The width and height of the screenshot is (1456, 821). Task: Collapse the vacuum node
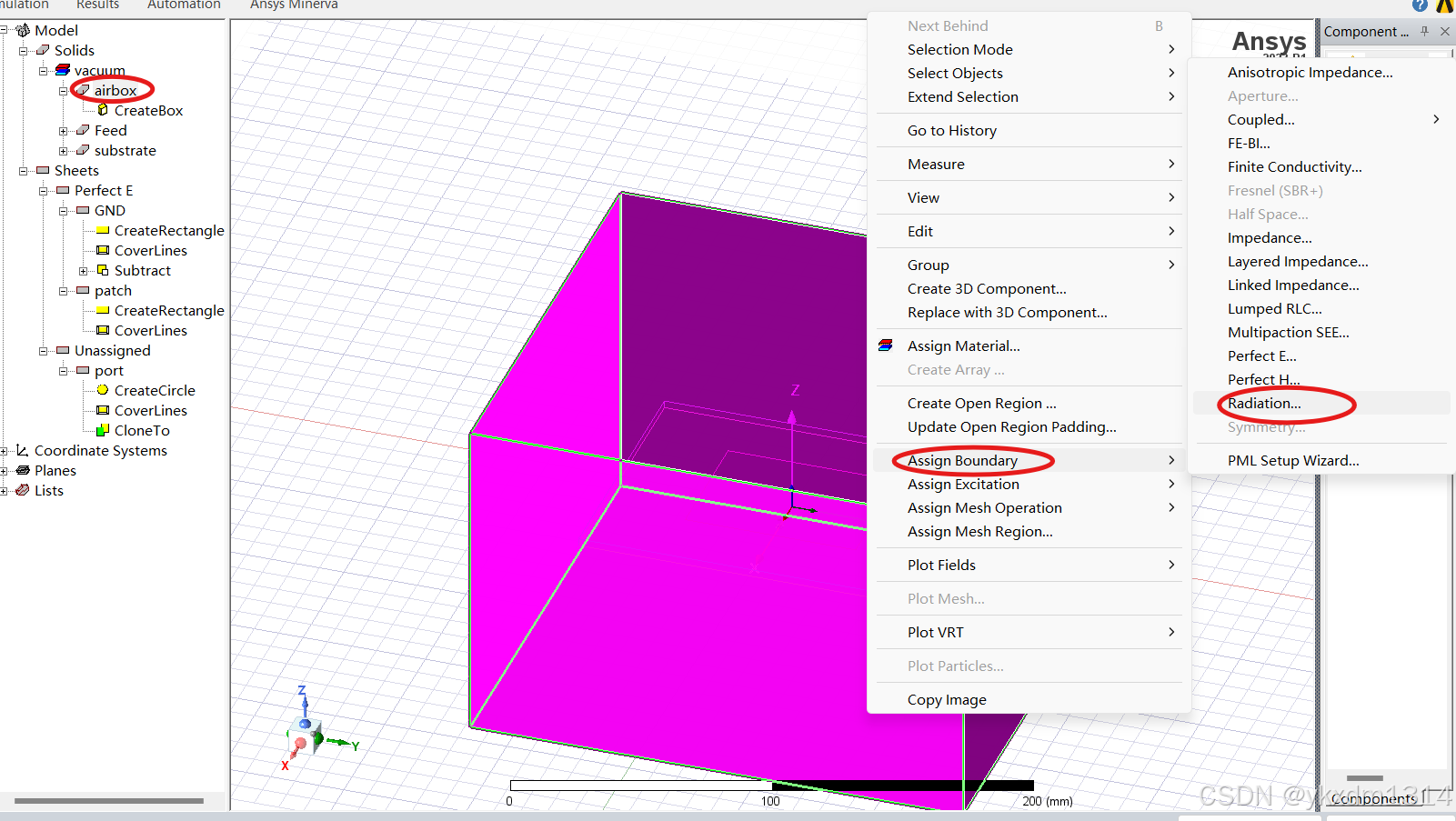(x=44, y=70)
